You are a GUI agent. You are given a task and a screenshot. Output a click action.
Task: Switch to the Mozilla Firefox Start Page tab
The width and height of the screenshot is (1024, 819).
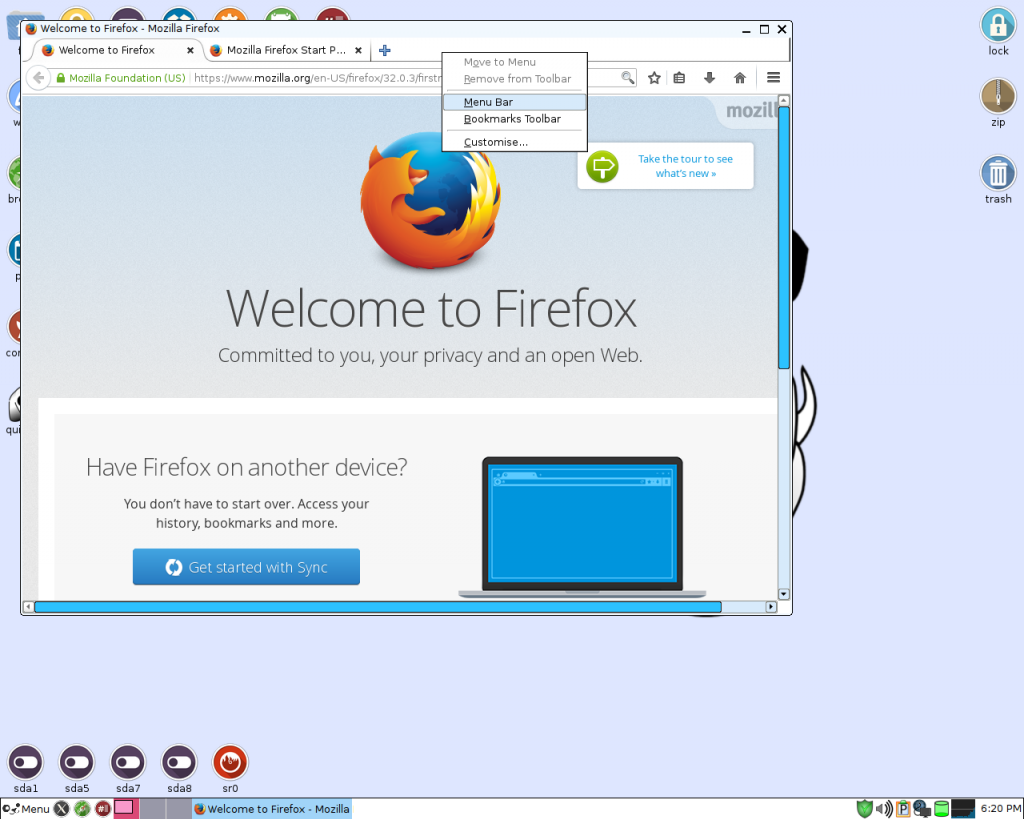point(286,50)
